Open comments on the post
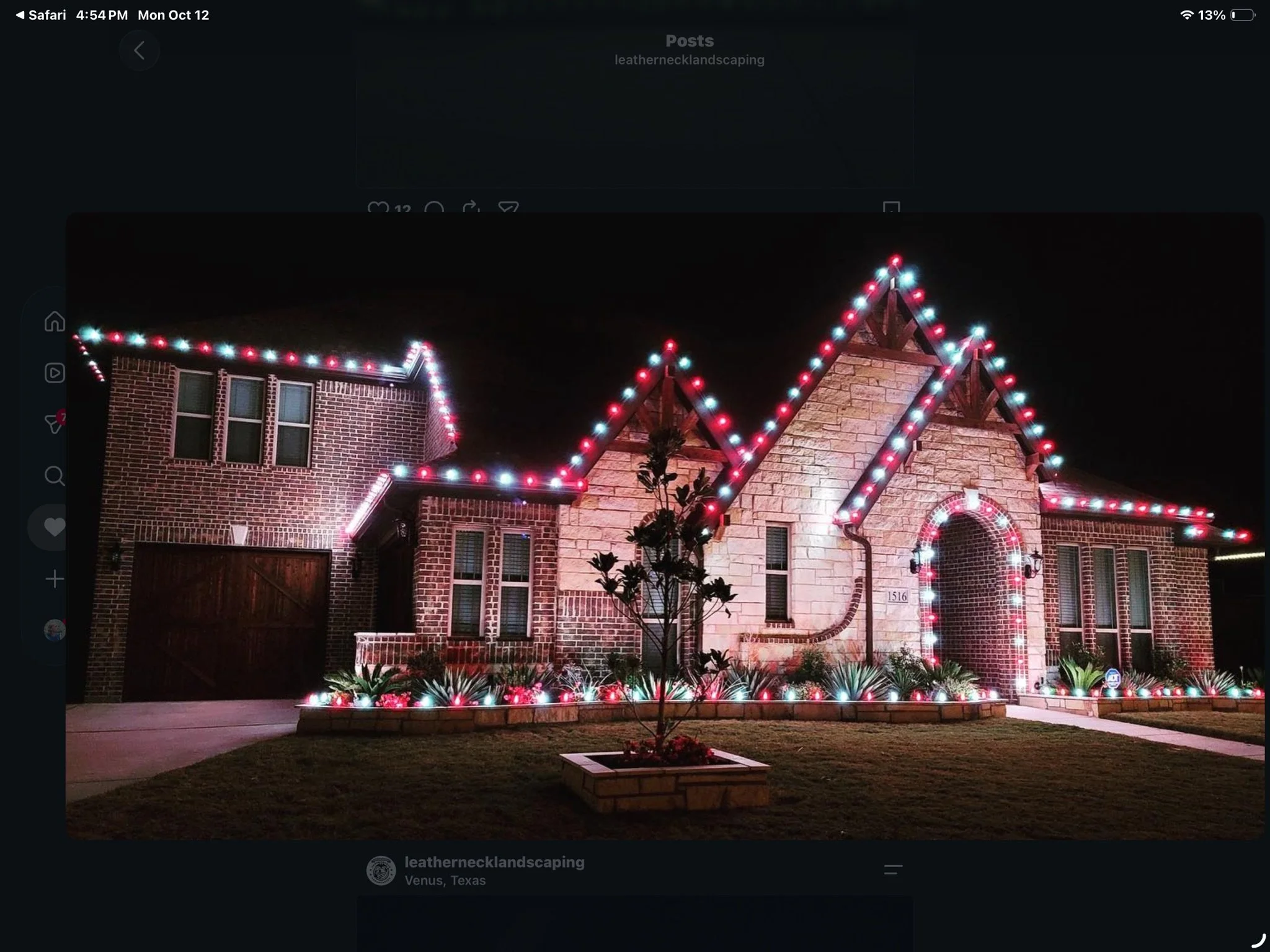Image resolution: width=1270 pixels, height=952 pixels. 434,207
